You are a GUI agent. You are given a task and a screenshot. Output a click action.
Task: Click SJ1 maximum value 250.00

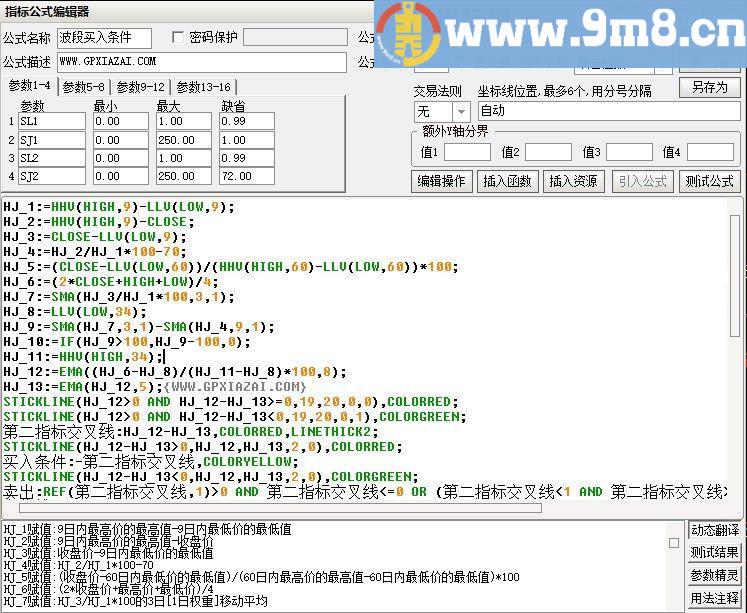[184, 141]
